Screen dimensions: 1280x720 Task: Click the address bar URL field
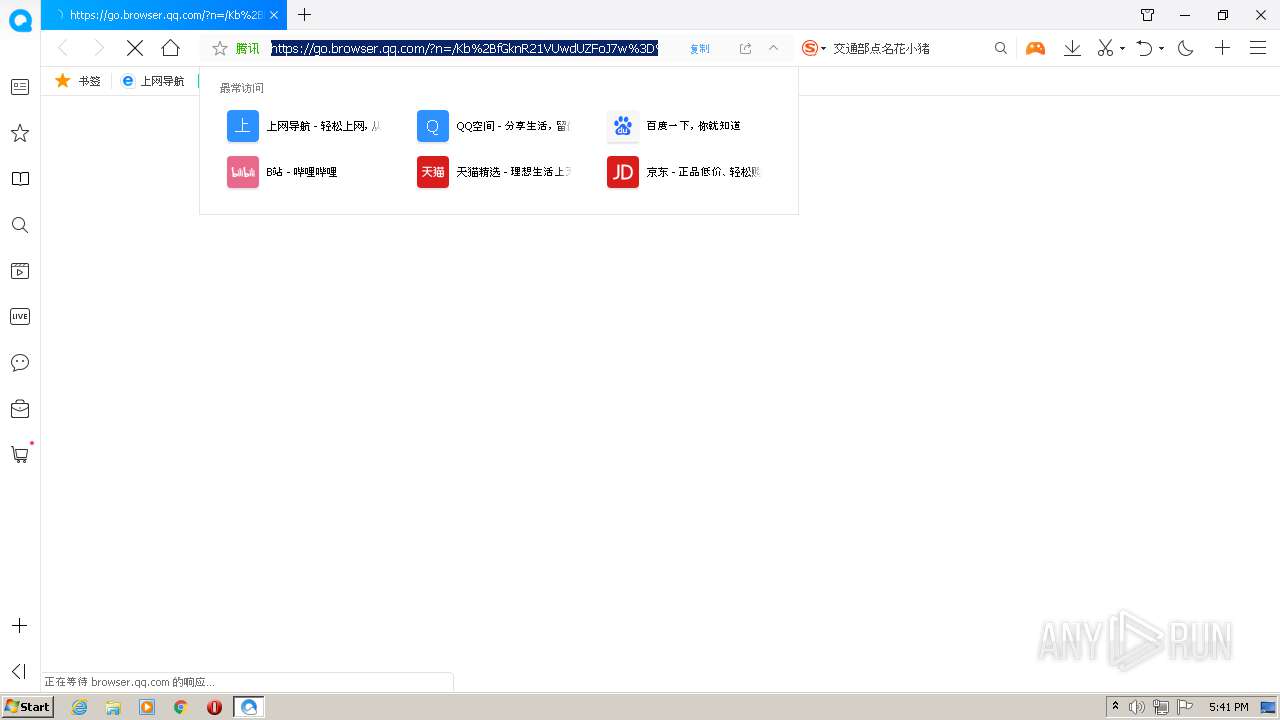pyautogui.click(x=464, y=48)
